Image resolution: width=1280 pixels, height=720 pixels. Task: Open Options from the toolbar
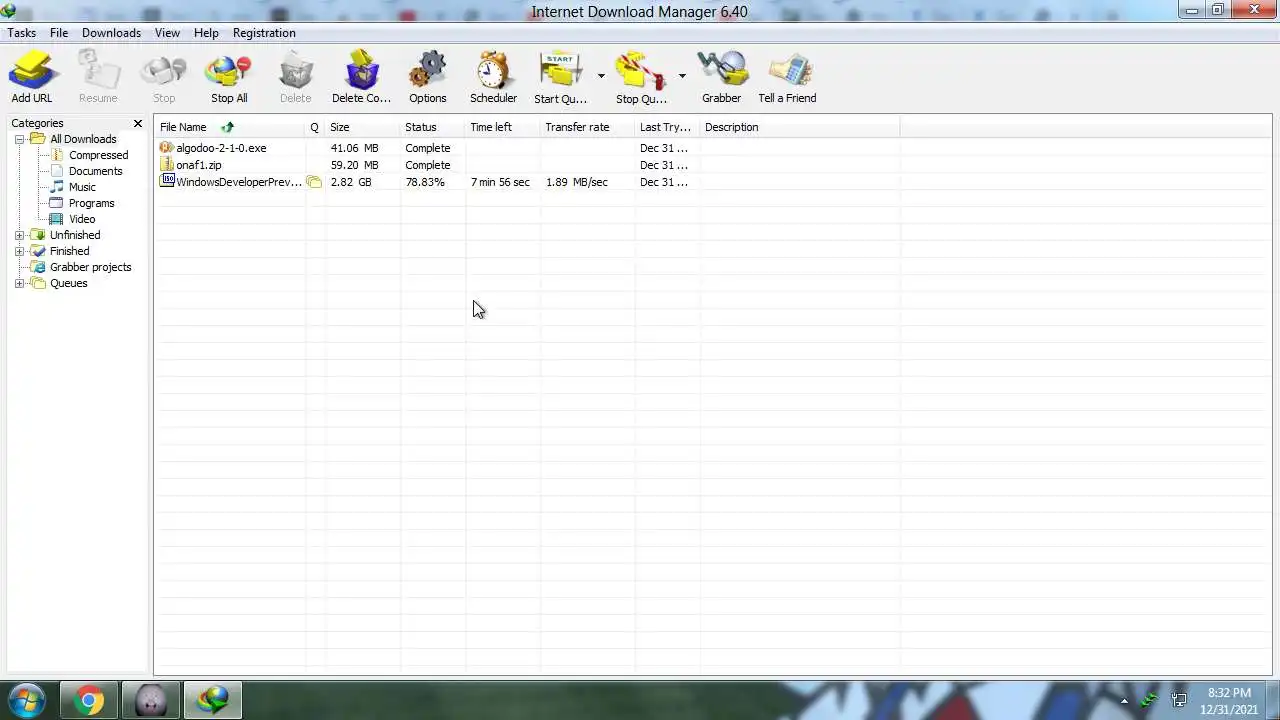[x=427, y=77]
